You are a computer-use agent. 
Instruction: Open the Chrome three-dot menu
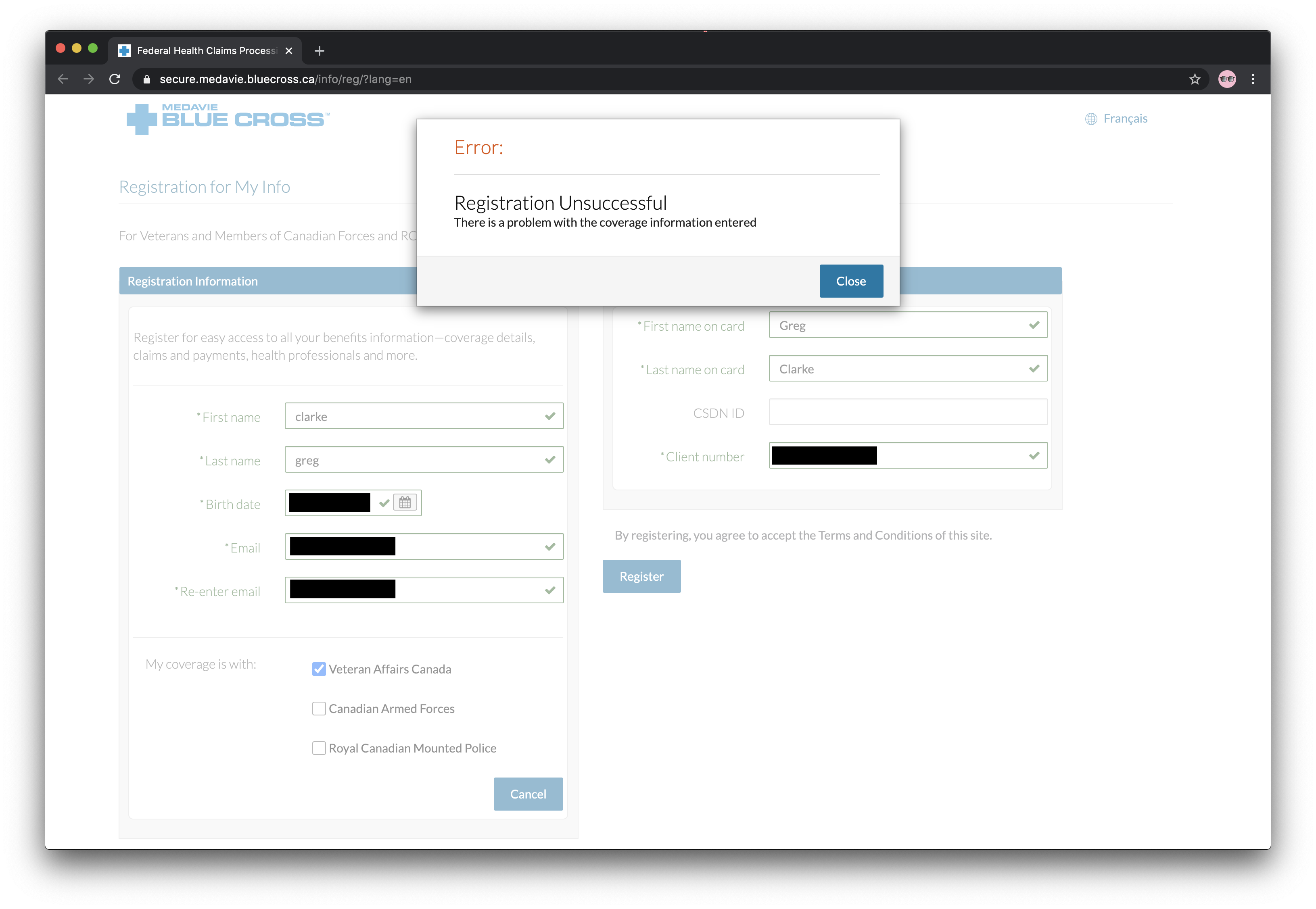click(x=1252, y=79)
